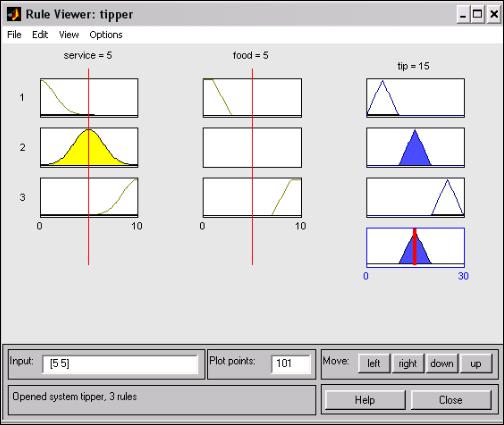The height and width of the screenshot is (425, 504).
Task: Click the aggregated tip output plot
Action: tap(415, 247)
